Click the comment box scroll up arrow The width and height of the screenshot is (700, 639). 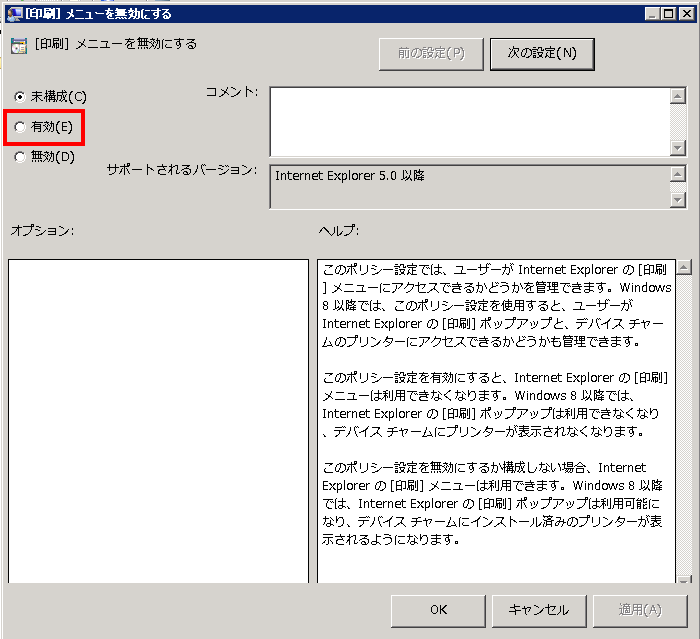[x=677, y=96]
